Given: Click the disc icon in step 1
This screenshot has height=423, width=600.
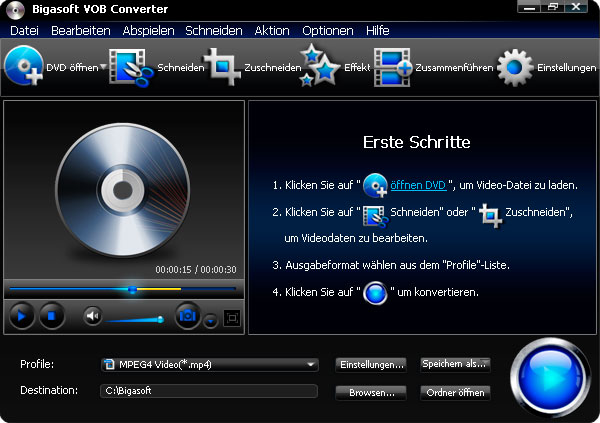Looking at the screenshot, I should (x=375, y=185).
